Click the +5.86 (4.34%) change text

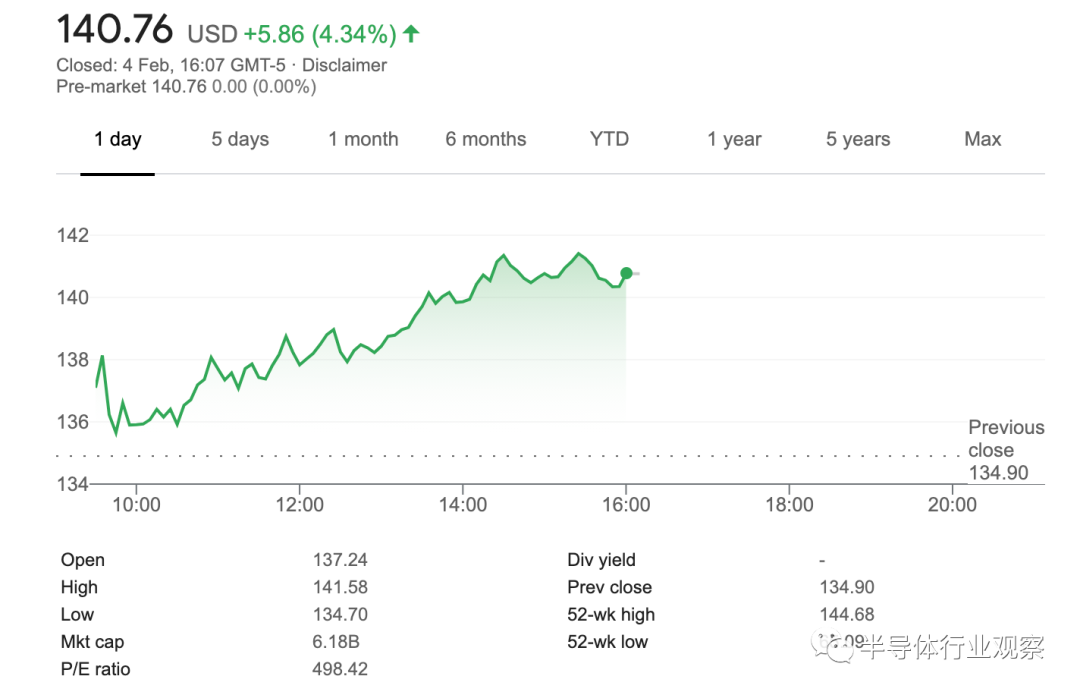(x=320, y=34)
